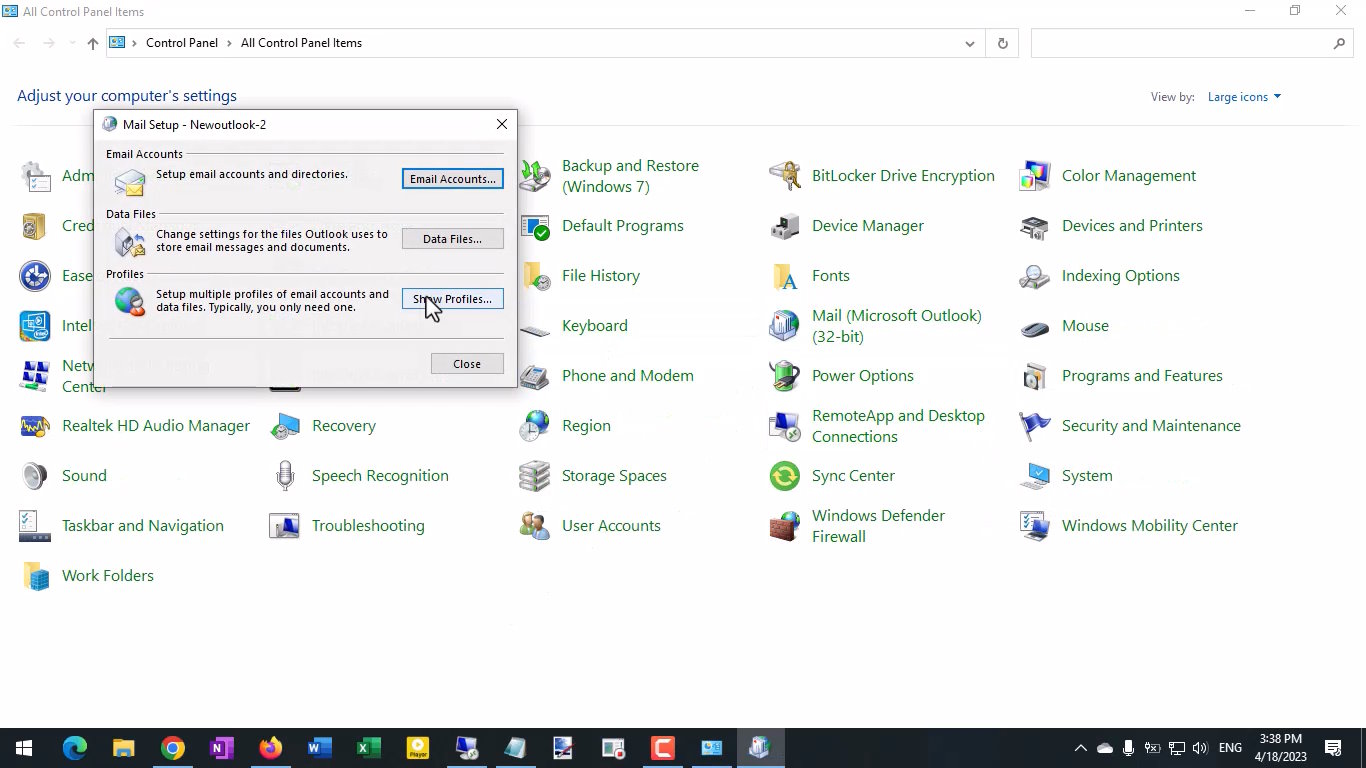Open Indexing Options icon
Viewport: 1366px width, 768px height.
[1035, 276]
